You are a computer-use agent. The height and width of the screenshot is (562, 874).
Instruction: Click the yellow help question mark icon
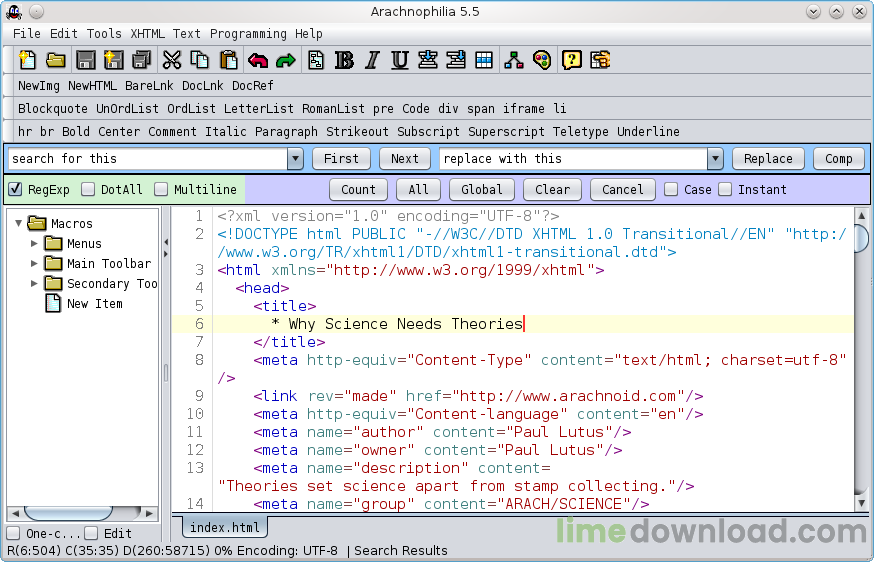click(571, 60)
